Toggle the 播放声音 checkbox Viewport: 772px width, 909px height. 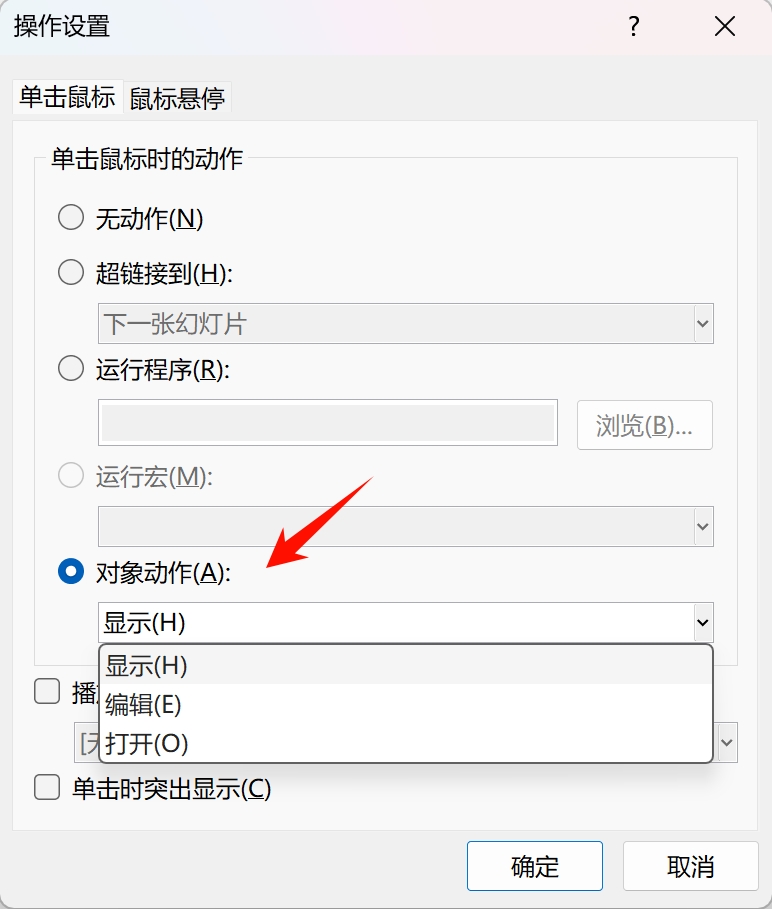coord(46,691)
